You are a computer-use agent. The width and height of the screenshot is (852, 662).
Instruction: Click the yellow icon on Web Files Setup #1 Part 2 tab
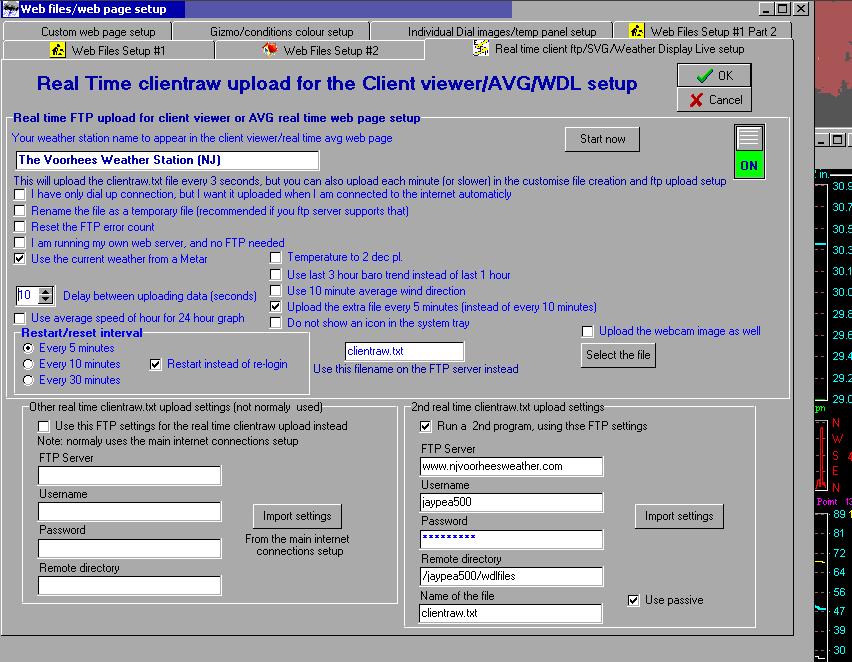point(636,30)
